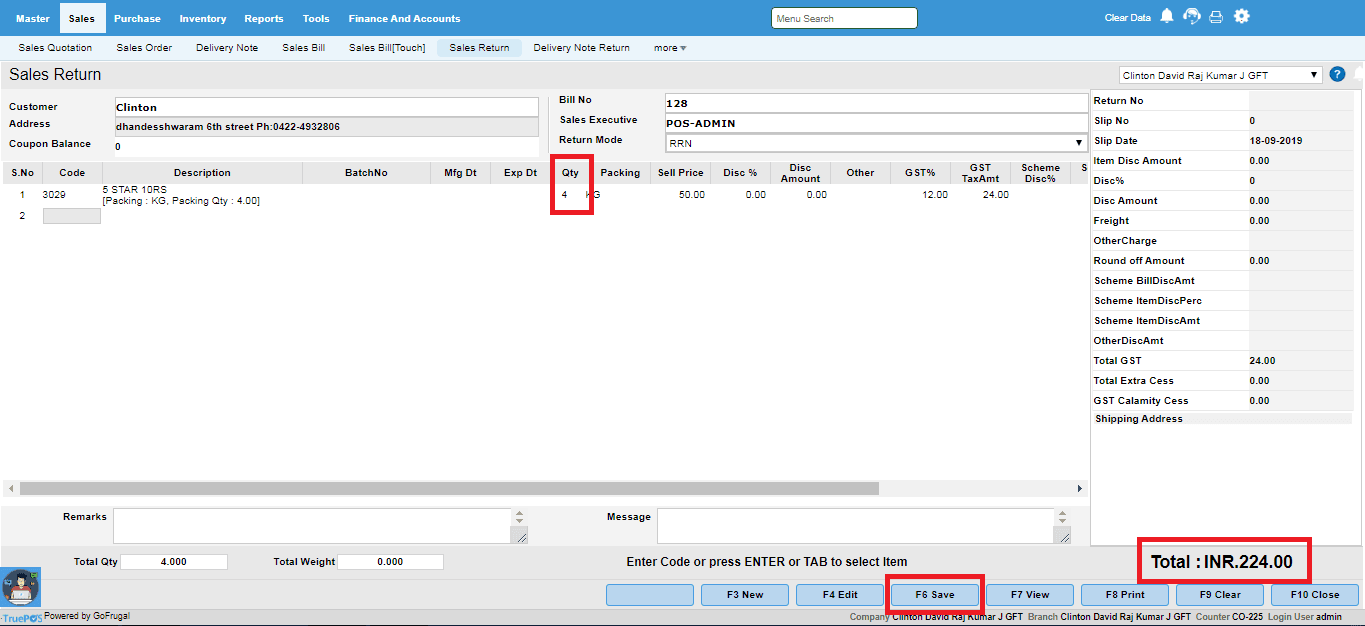Open the Return Mode RRN dropdown
The height and width of the screenshot is (626, 1365).
pos(876,143)
